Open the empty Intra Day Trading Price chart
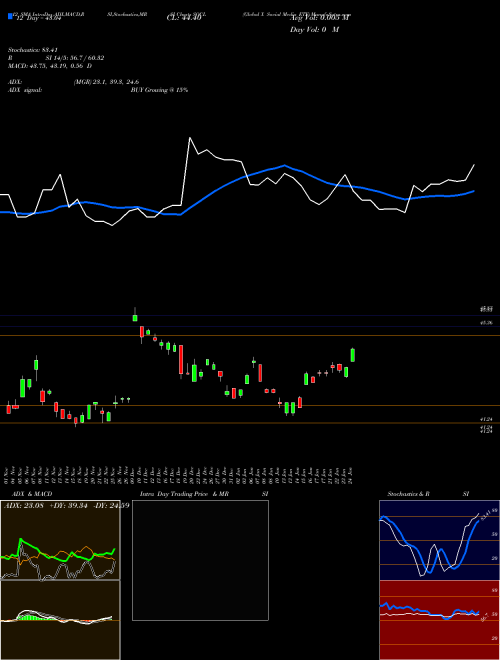The width and height of the screenshot is (500, 660). (200, 560)
